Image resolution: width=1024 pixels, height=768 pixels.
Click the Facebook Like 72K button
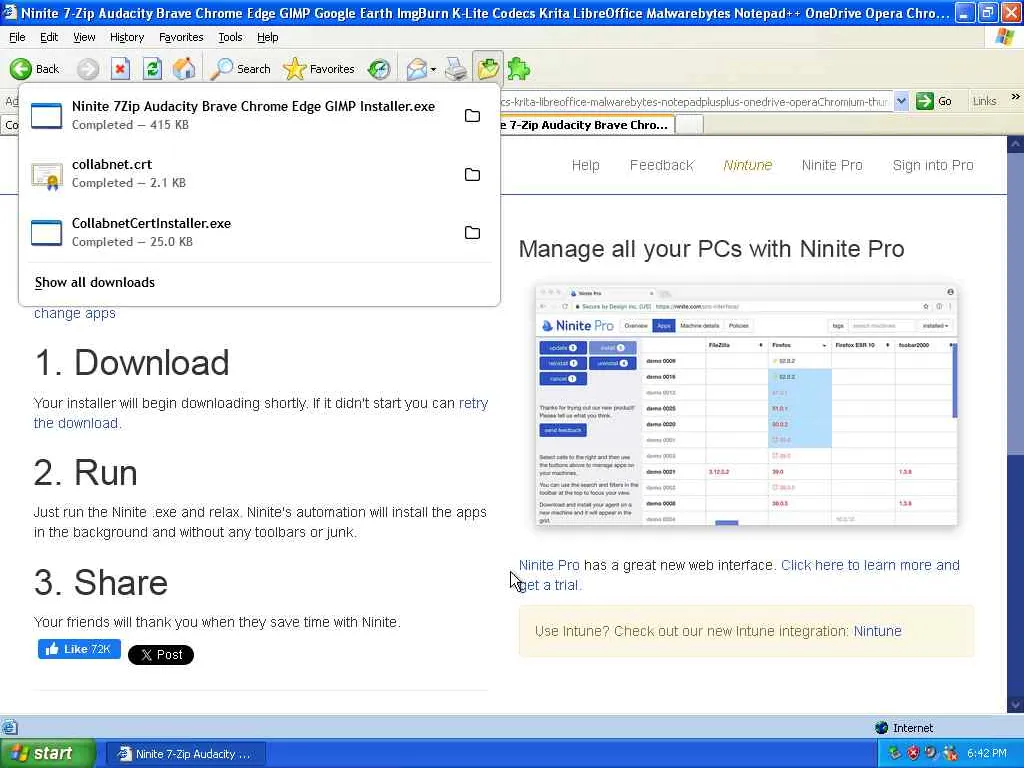click(x=79, y=648)
